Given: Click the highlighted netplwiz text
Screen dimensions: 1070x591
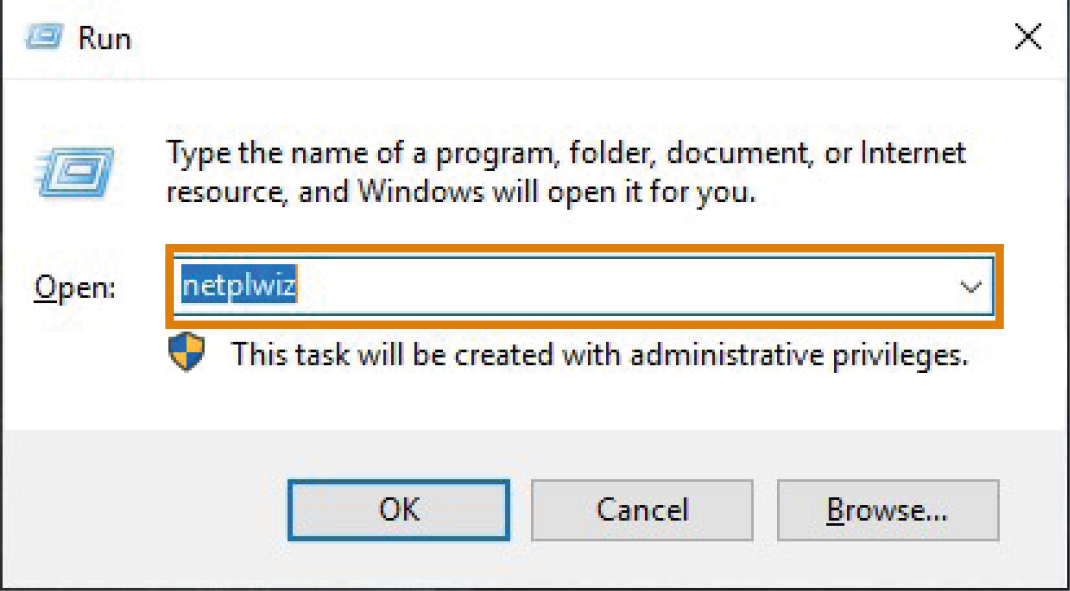Looking at the screenshot, I should tap(239, 286).
